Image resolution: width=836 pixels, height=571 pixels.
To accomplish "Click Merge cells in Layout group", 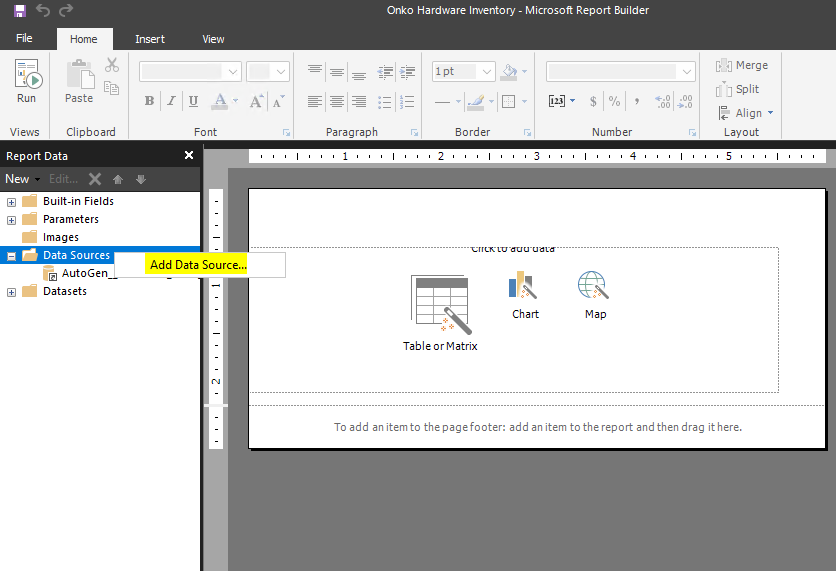I will (x=742, y=65).
